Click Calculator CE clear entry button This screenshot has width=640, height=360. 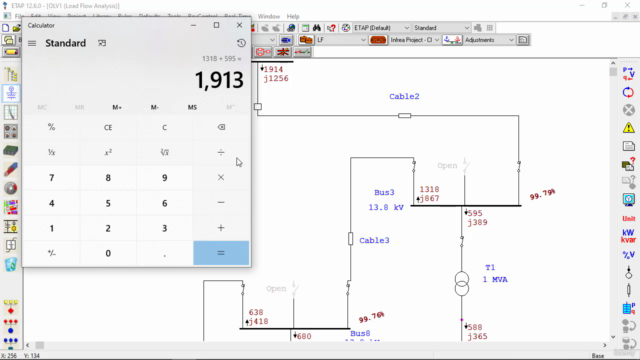(x=108, y=127)
